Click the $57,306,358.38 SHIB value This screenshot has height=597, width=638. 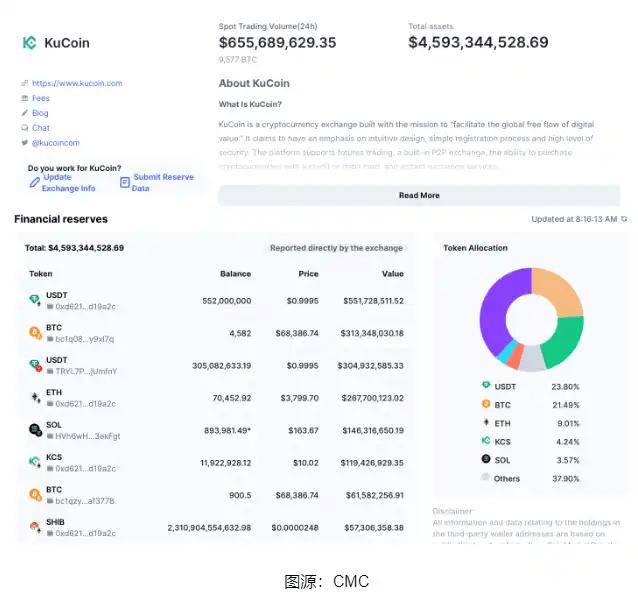click(x=374, y=528)
